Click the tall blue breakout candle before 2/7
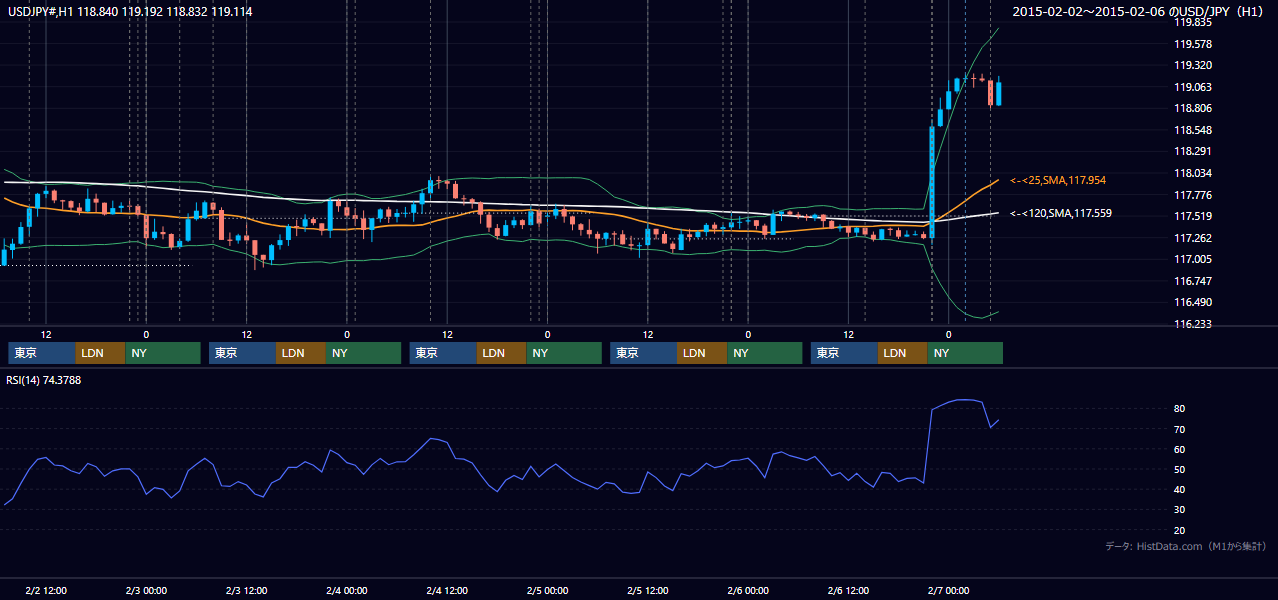The image size is (1278, 600). point(931,180)
